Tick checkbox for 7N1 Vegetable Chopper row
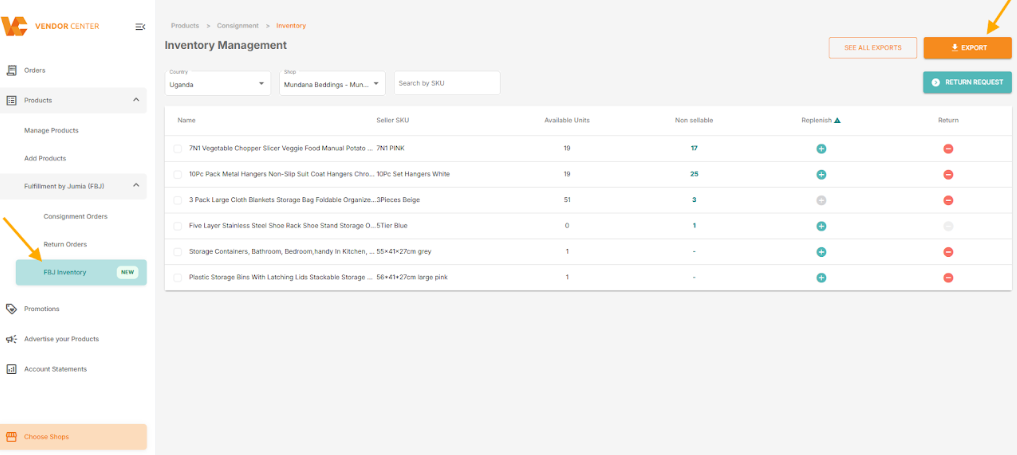1017x455 pixels. 178,148
